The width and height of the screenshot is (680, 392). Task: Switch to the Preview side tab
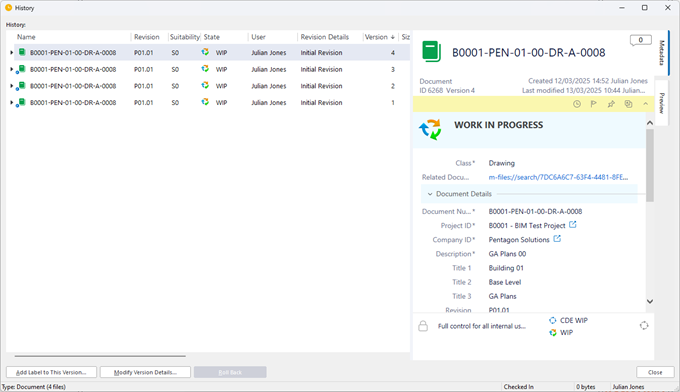coord(662,103)
